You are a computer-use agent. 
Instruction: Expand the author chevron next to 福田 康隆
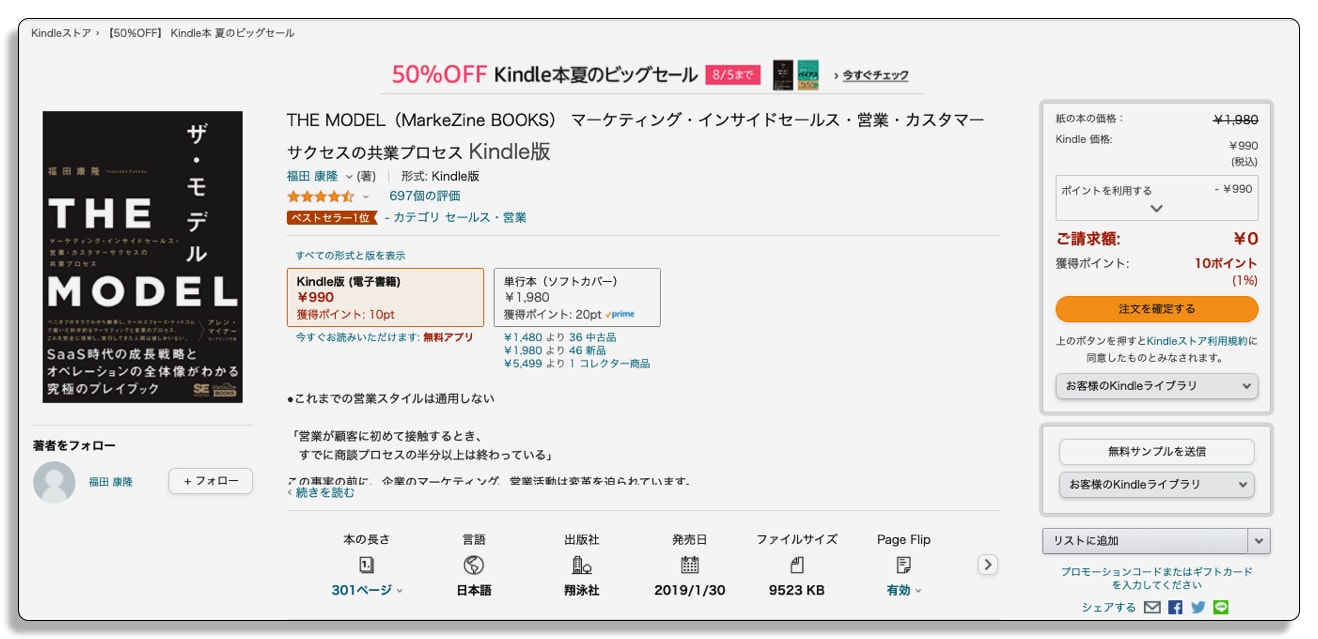pos(349,176)
